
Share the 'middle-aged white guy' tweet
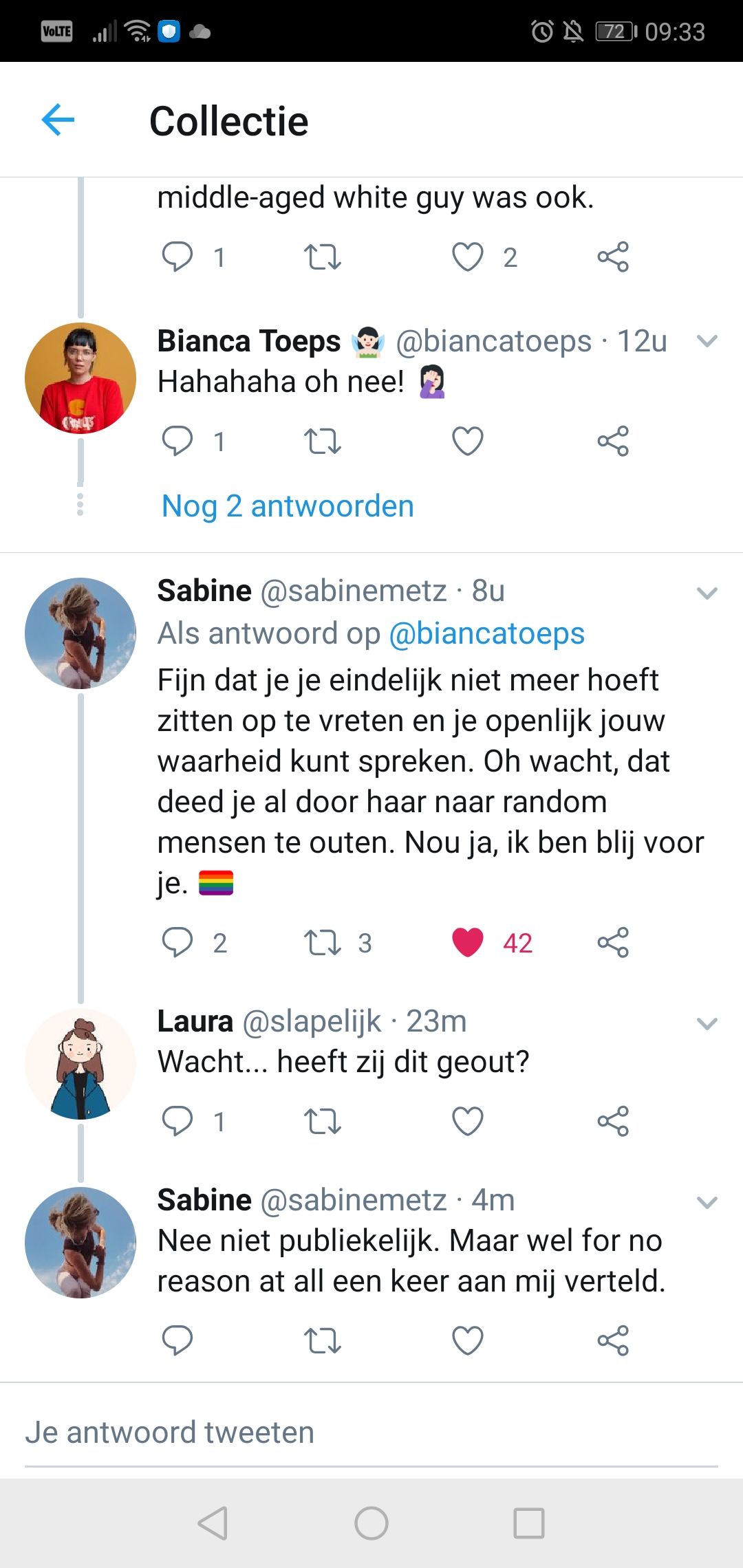[x=613, y=257]
